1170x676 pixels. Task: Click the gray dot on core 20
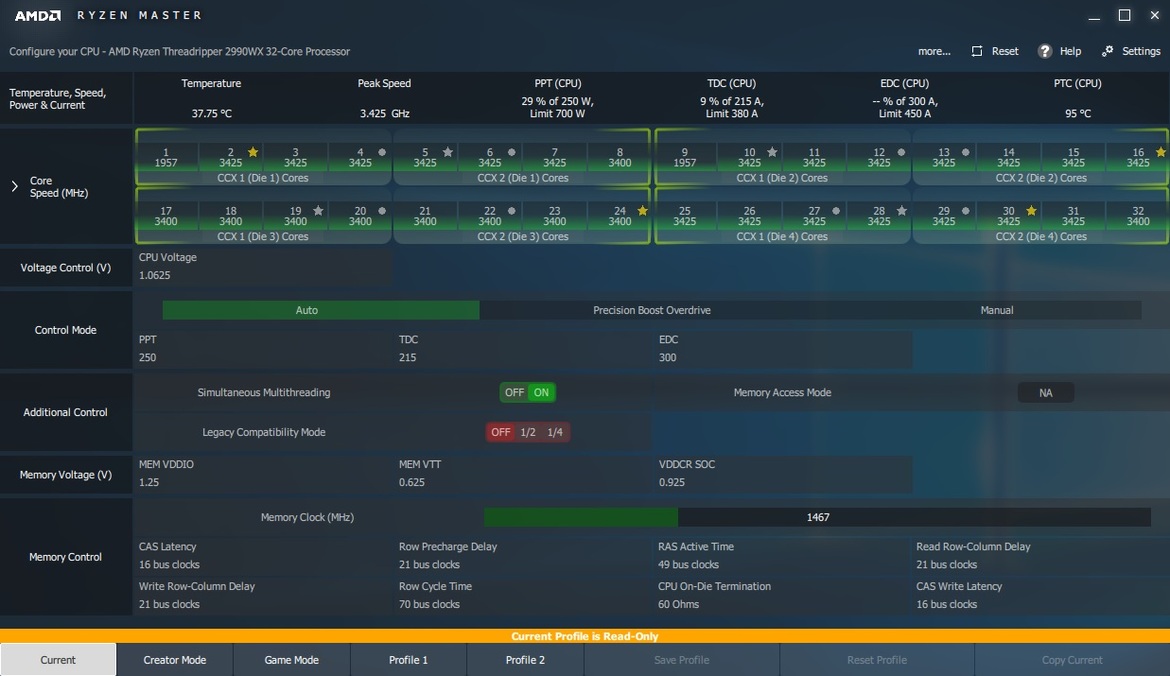tap(382, 211)
